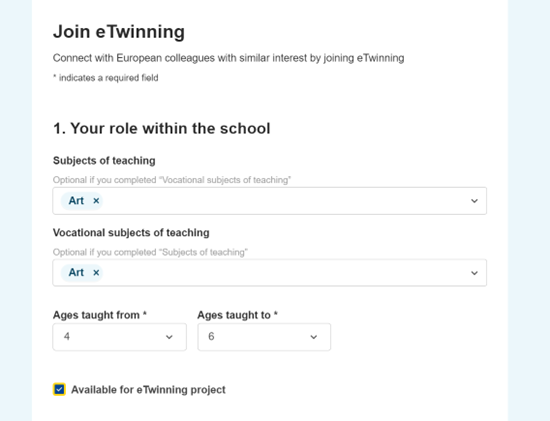This screenshot has height=421, width=550.
Task: Select the age value 6 dropdown
Action: (x=264, y=337)
